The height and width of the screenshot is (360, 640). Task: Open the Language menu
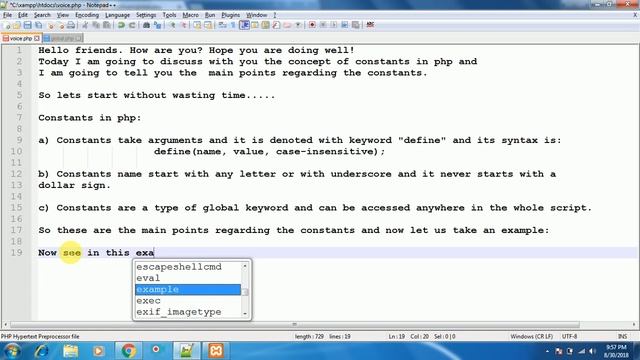117,15
